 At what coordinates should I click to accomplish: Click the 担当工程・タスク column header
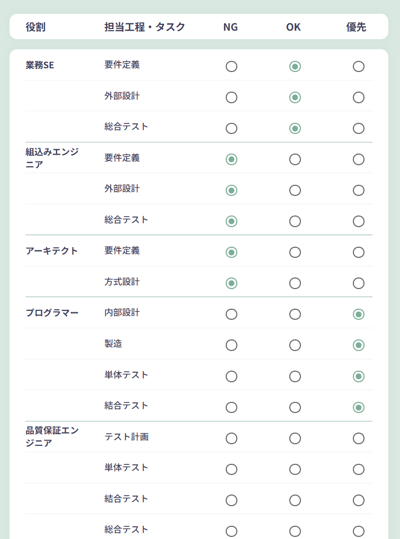(x=145, y=27)
